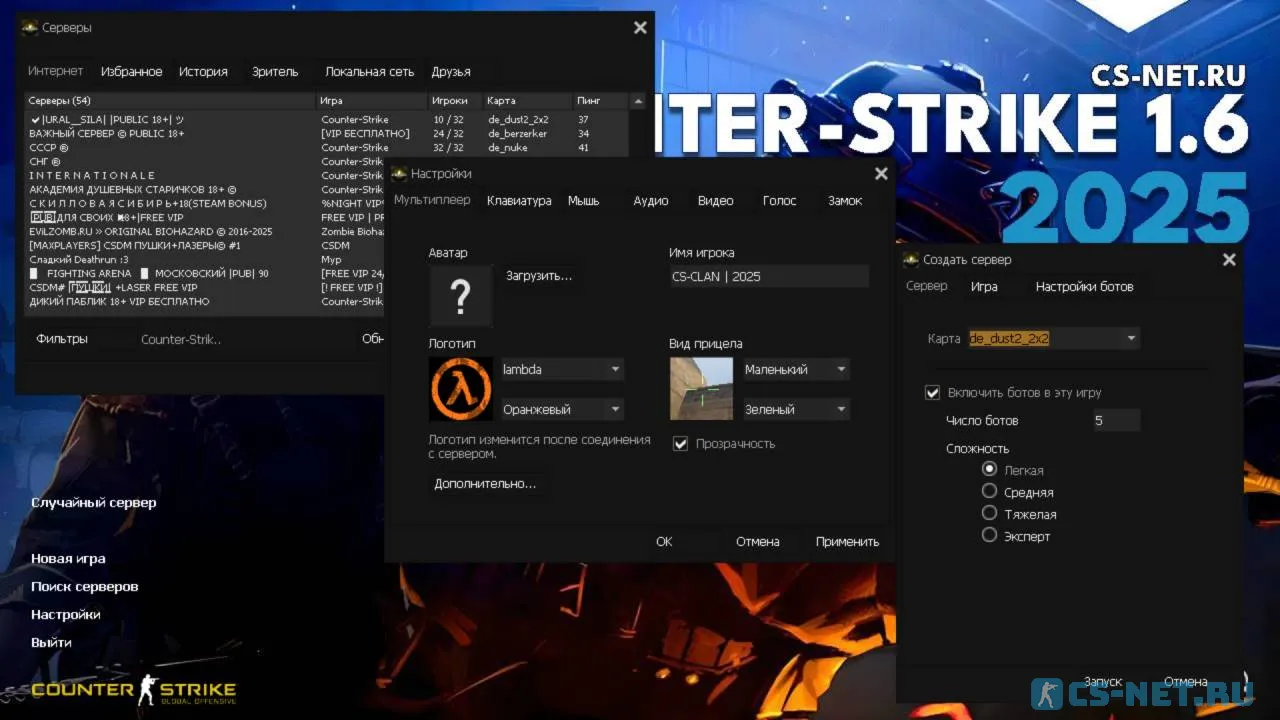This screenshot has width=1280, height=720.
Task: Click the Загрузить... avatar button
Action: pos(539,276)
